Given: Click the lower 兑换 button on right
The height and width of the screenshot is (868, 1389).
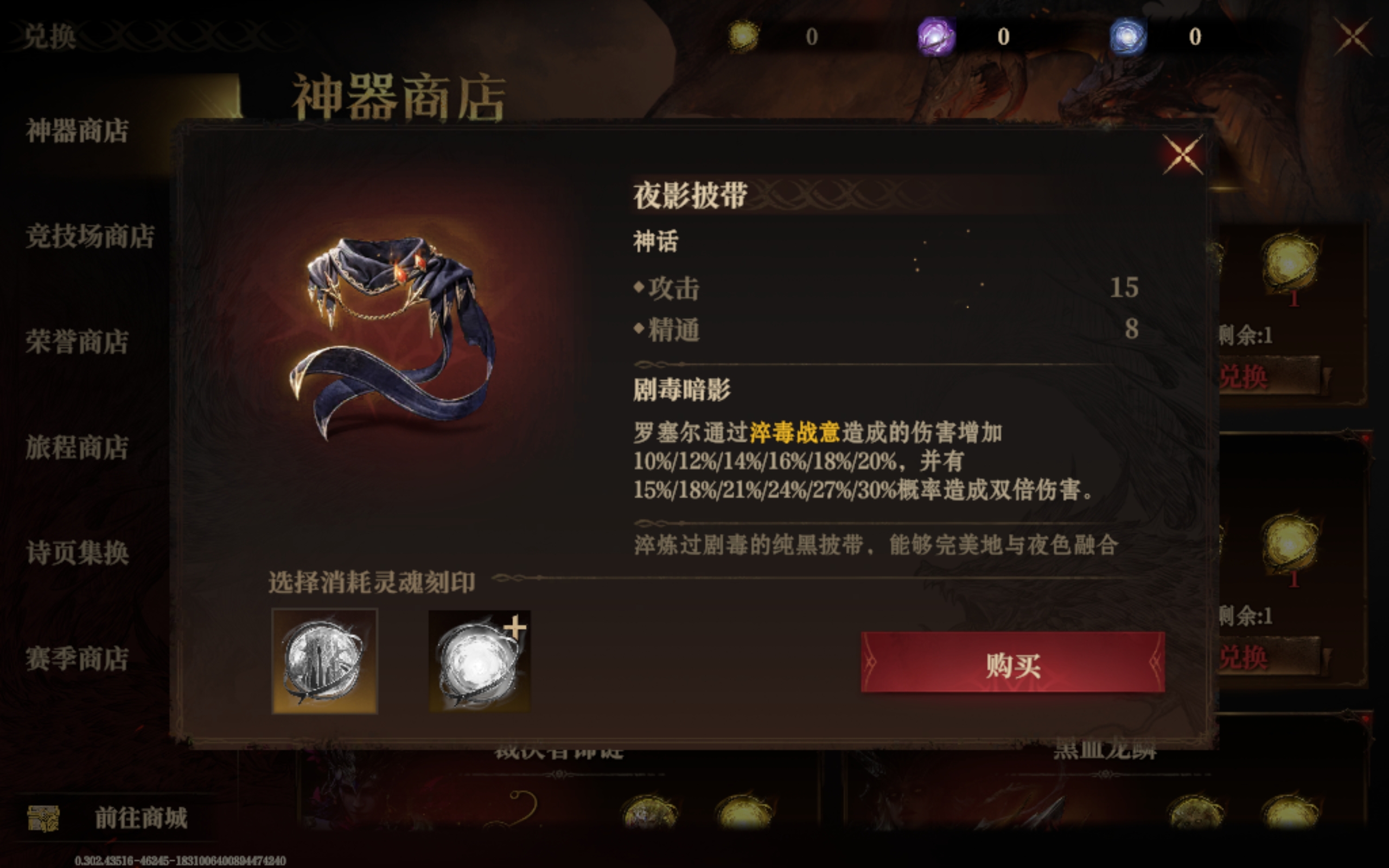Looking at the screenshot, I should click(x=1269, y=656).
